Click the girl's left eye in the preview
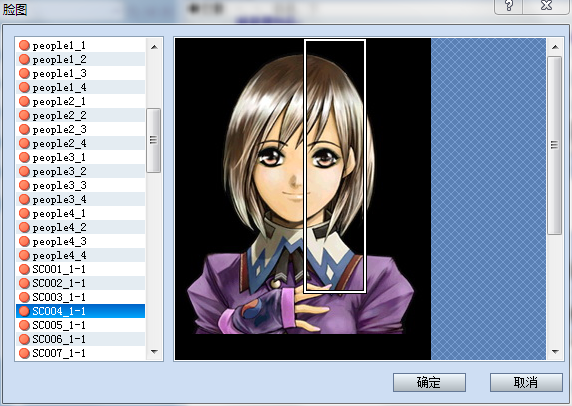 [325, 158]
